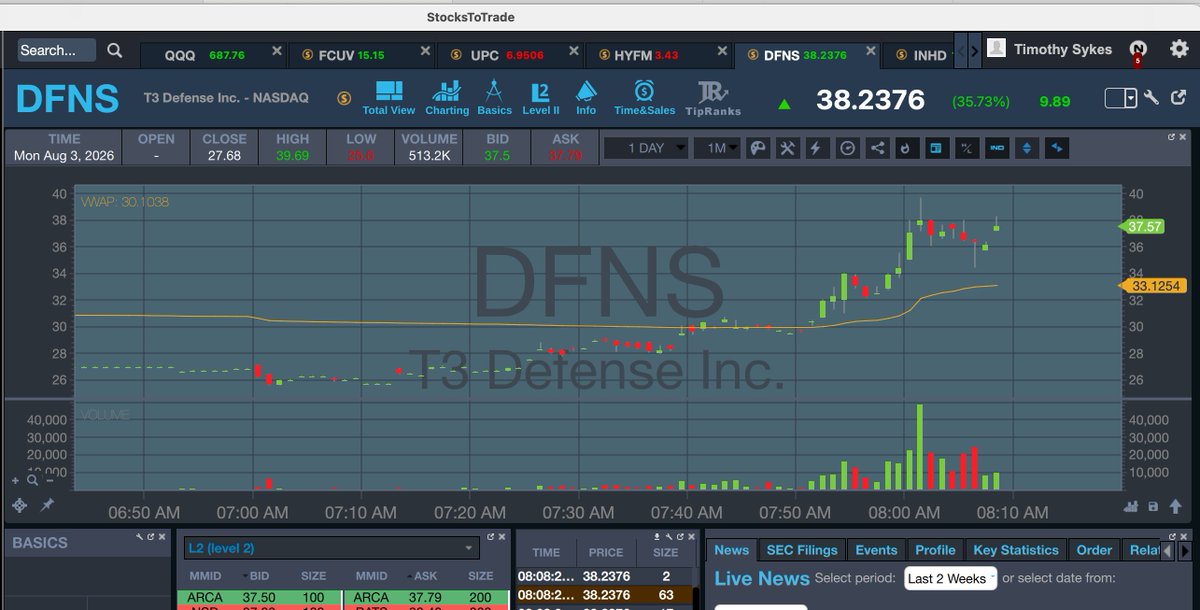The height and width of the screenshot is (610, 1200).
Task: Open the 1M interval dropdown
Action: coord(718,148)
